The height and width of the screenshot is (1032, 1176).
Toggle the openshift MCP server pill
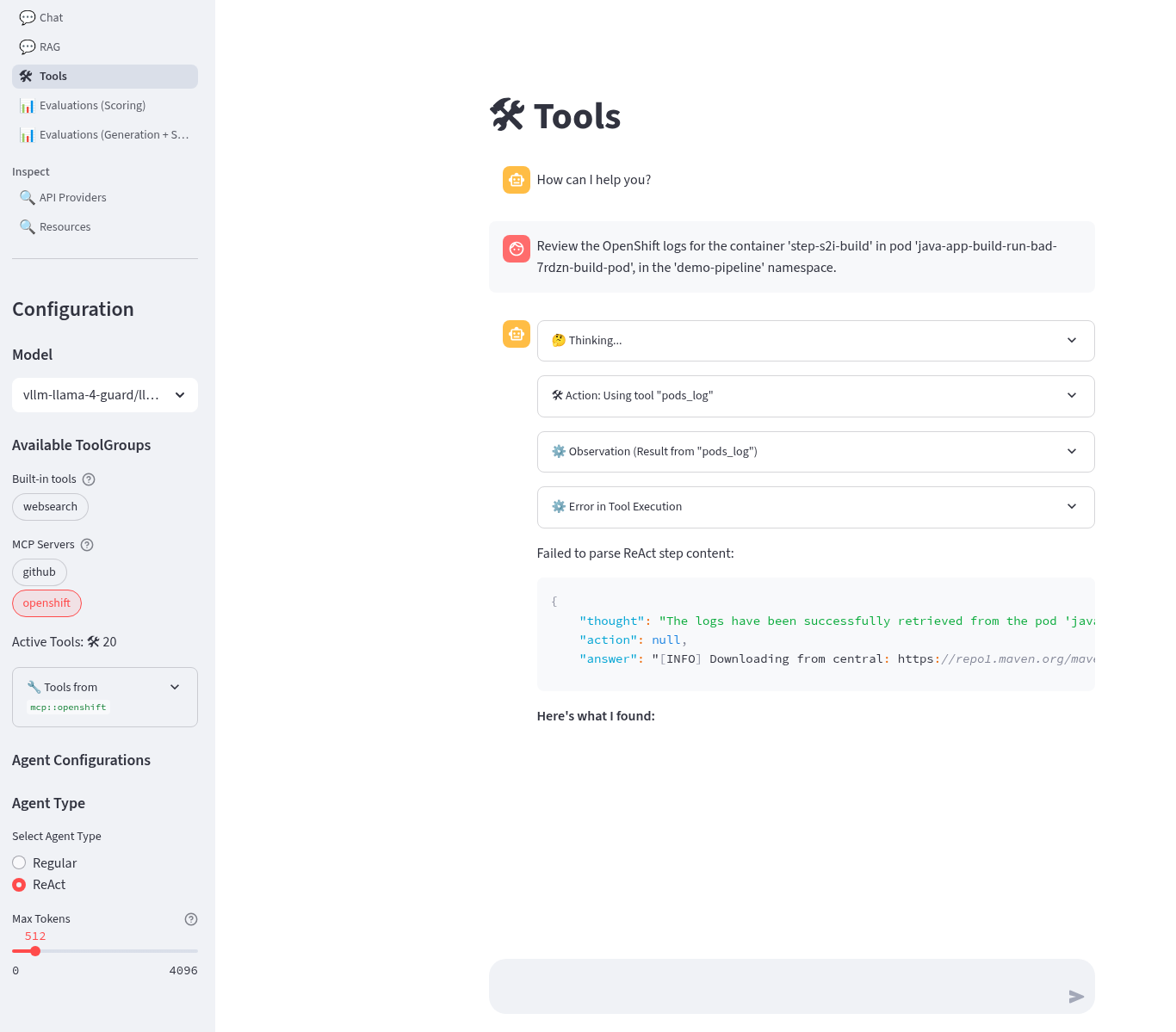pyautogui.click(x=46, y=603)
